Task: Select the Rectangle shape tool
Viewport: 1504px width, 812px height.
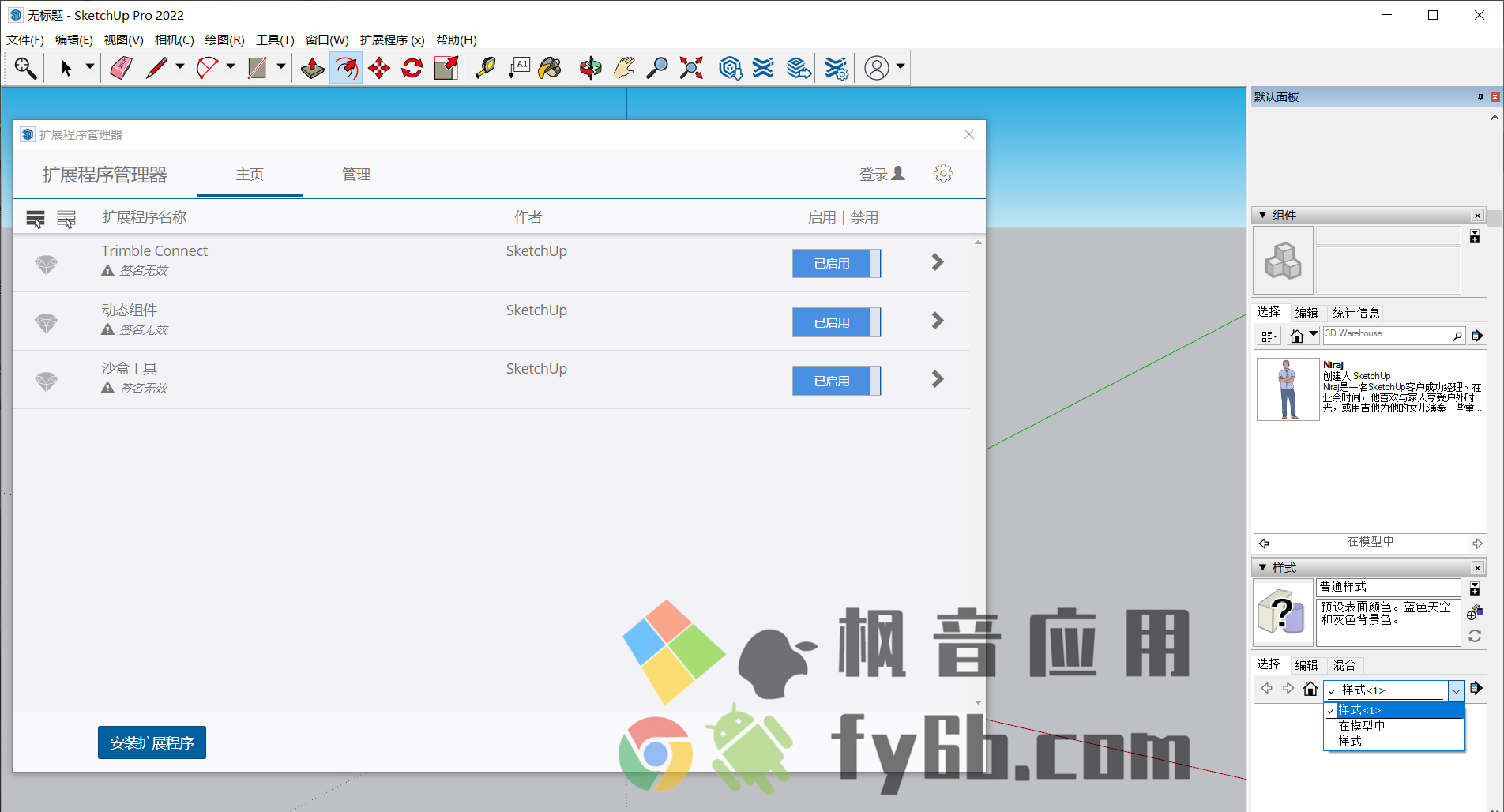Action: [x=257, y=68]
